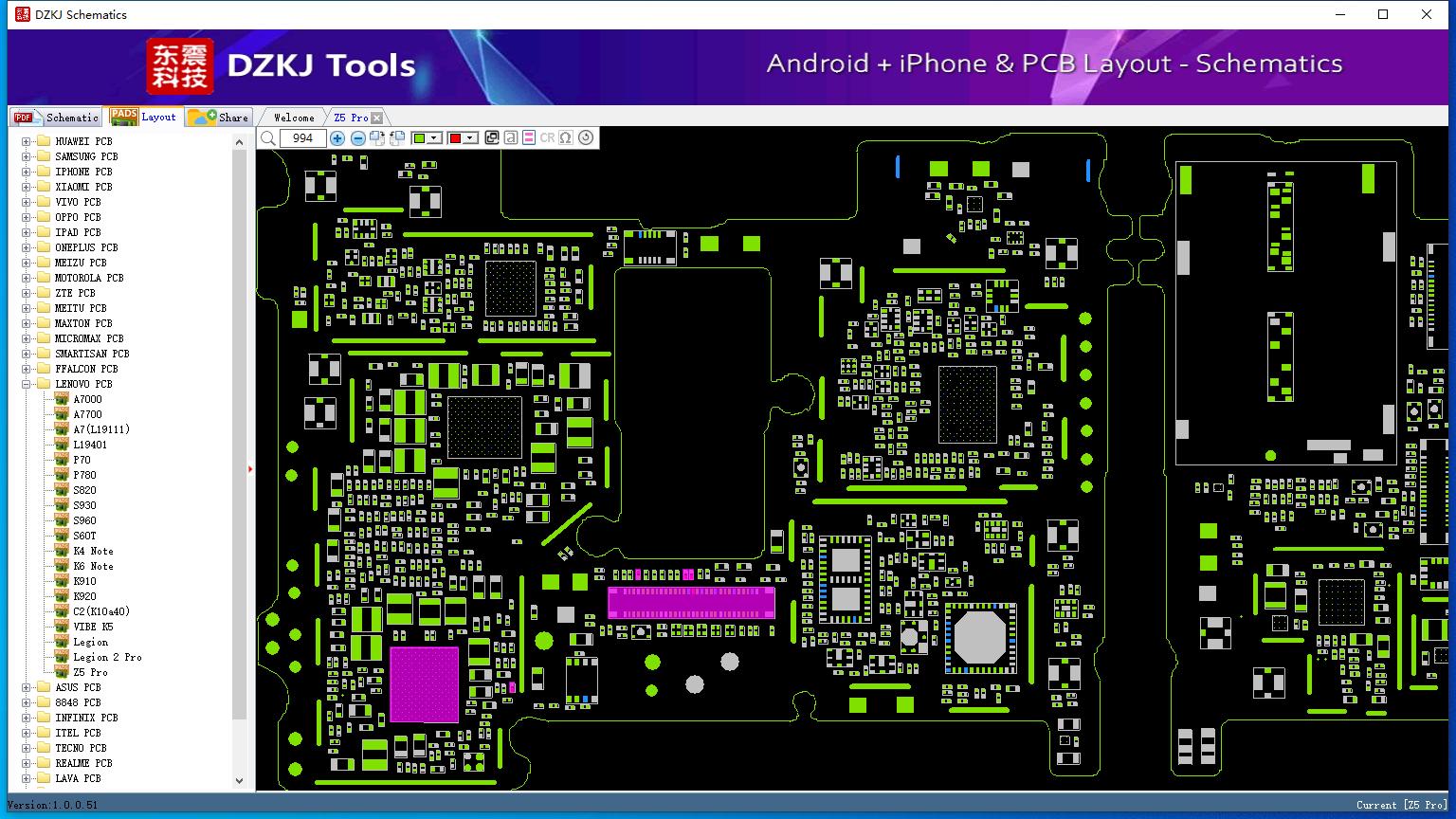Select Z5 Pro in the LENOVO tree
This screenshot has width=1456, height=819.
click(90, 672)
